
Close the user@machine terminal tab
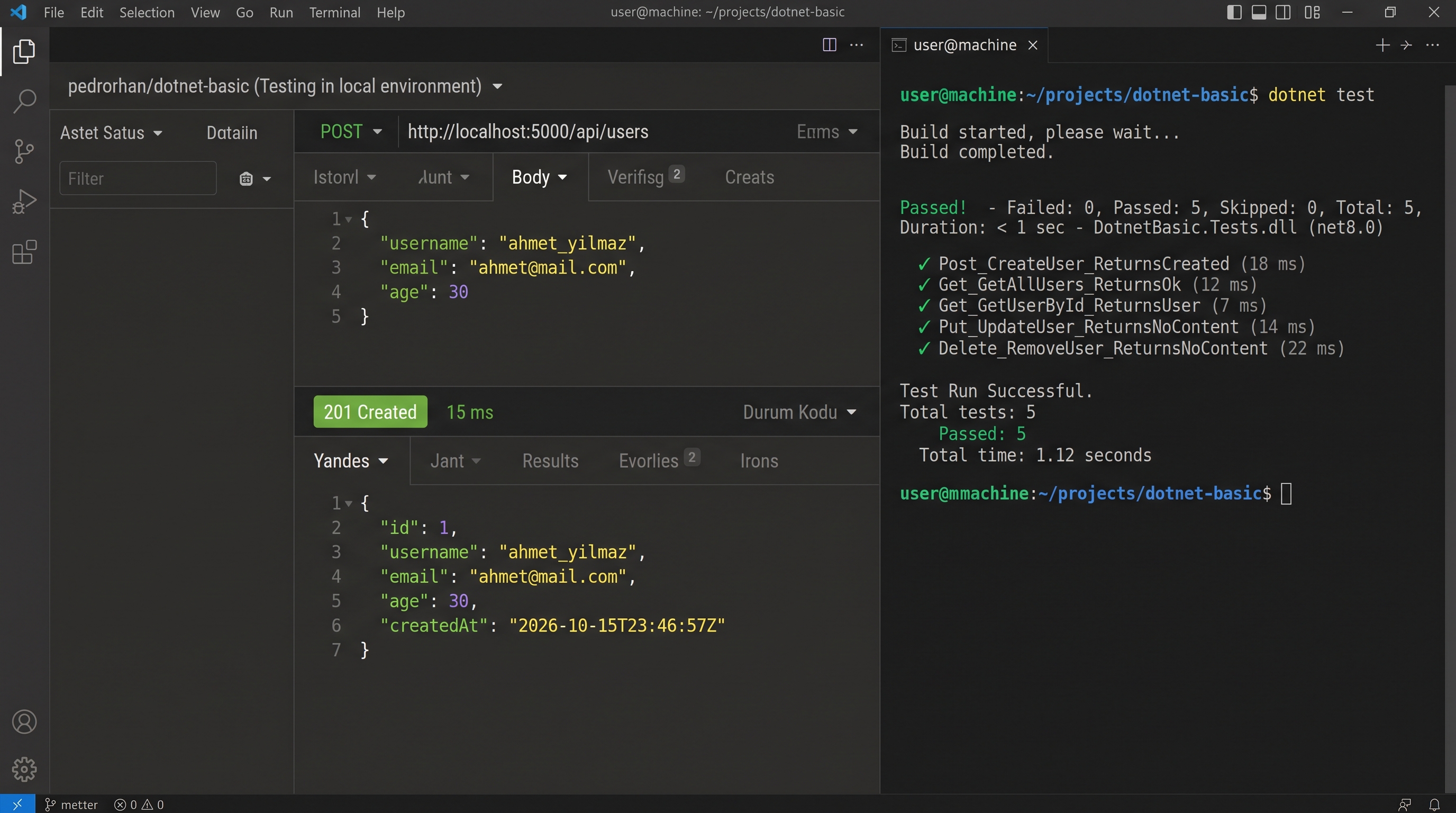click(x=1033, y=44)
